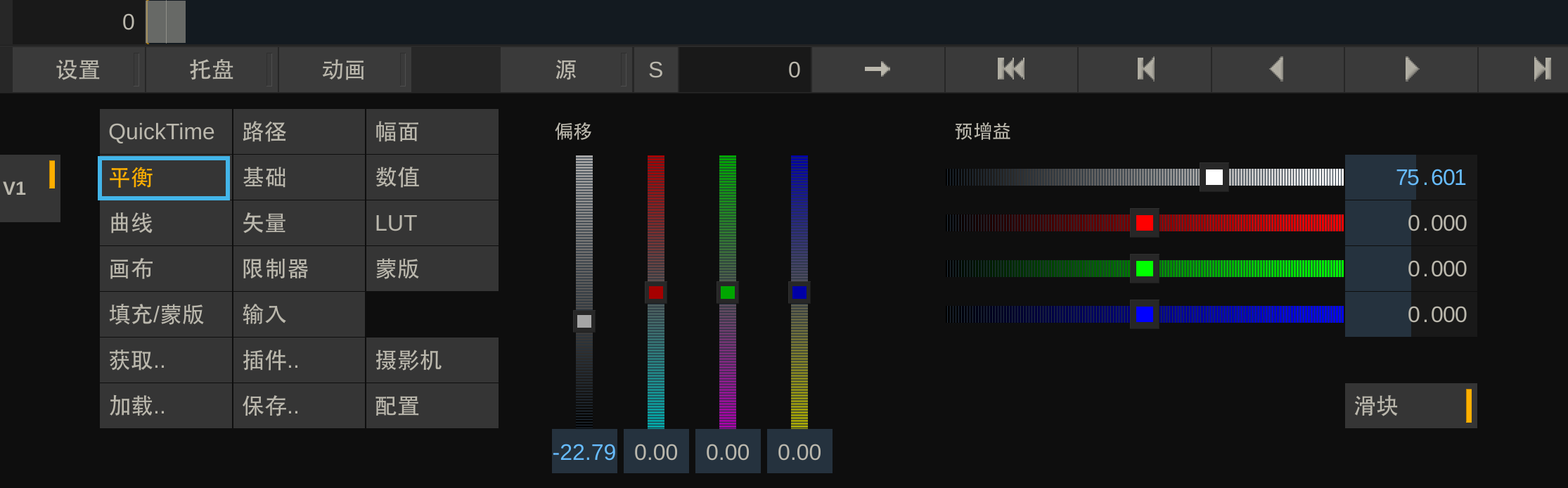1568x488 pixels.
Task: Click blue pre-gain 0.000 value field
Action: pyautogui.click(x=1411, y=314)
